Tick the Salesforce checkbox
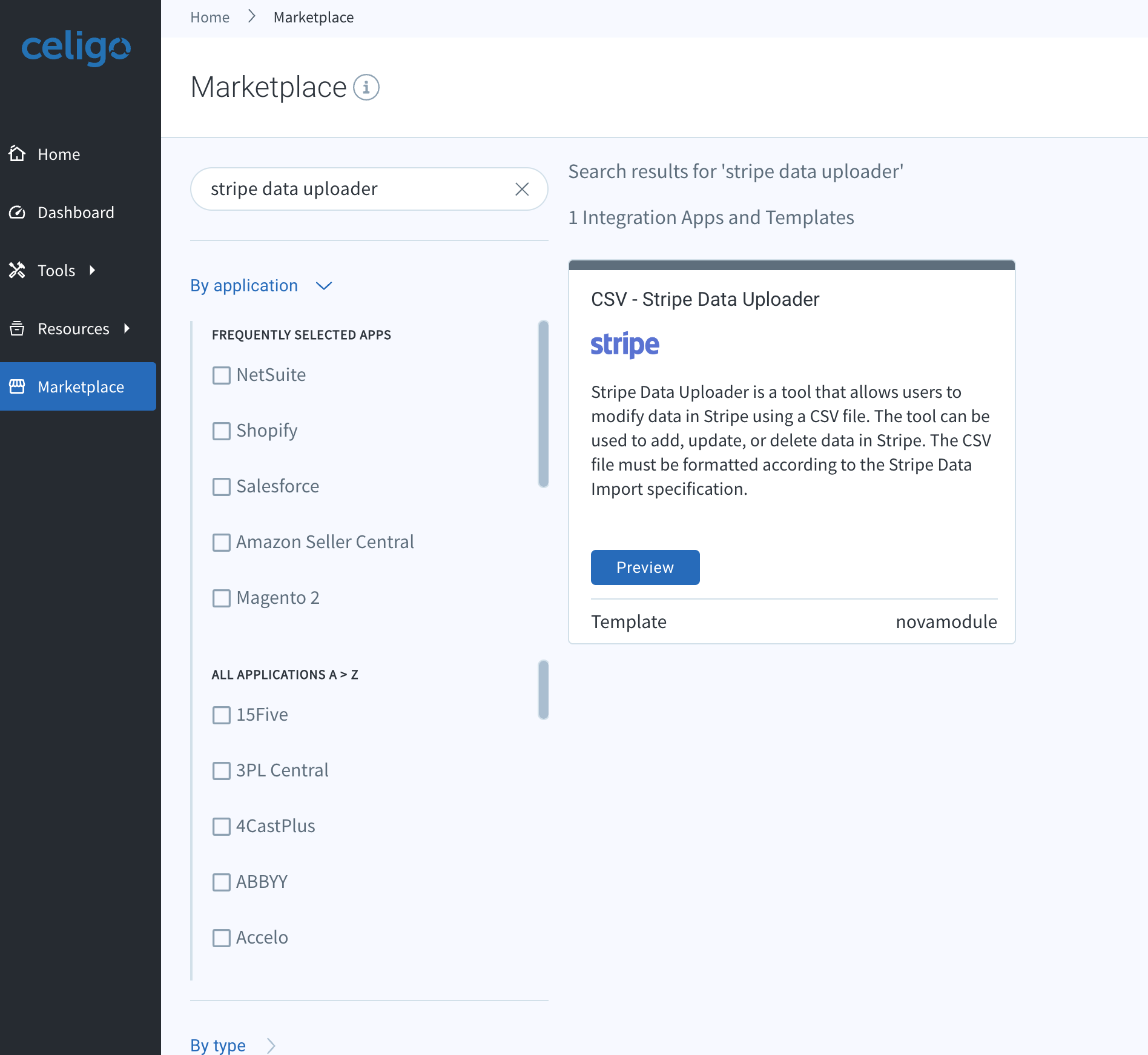Image resolution: width=1148 pixels, height=1055 pixels. point(222,486)
